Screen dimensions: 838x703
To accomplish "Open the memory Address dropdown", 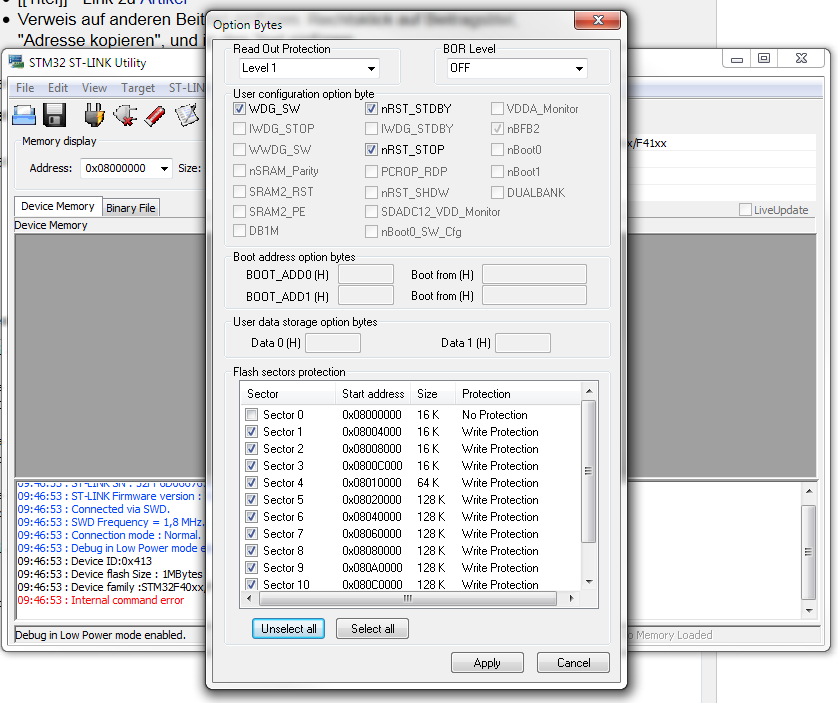I will pyautogui.click(x=163, y=169).
